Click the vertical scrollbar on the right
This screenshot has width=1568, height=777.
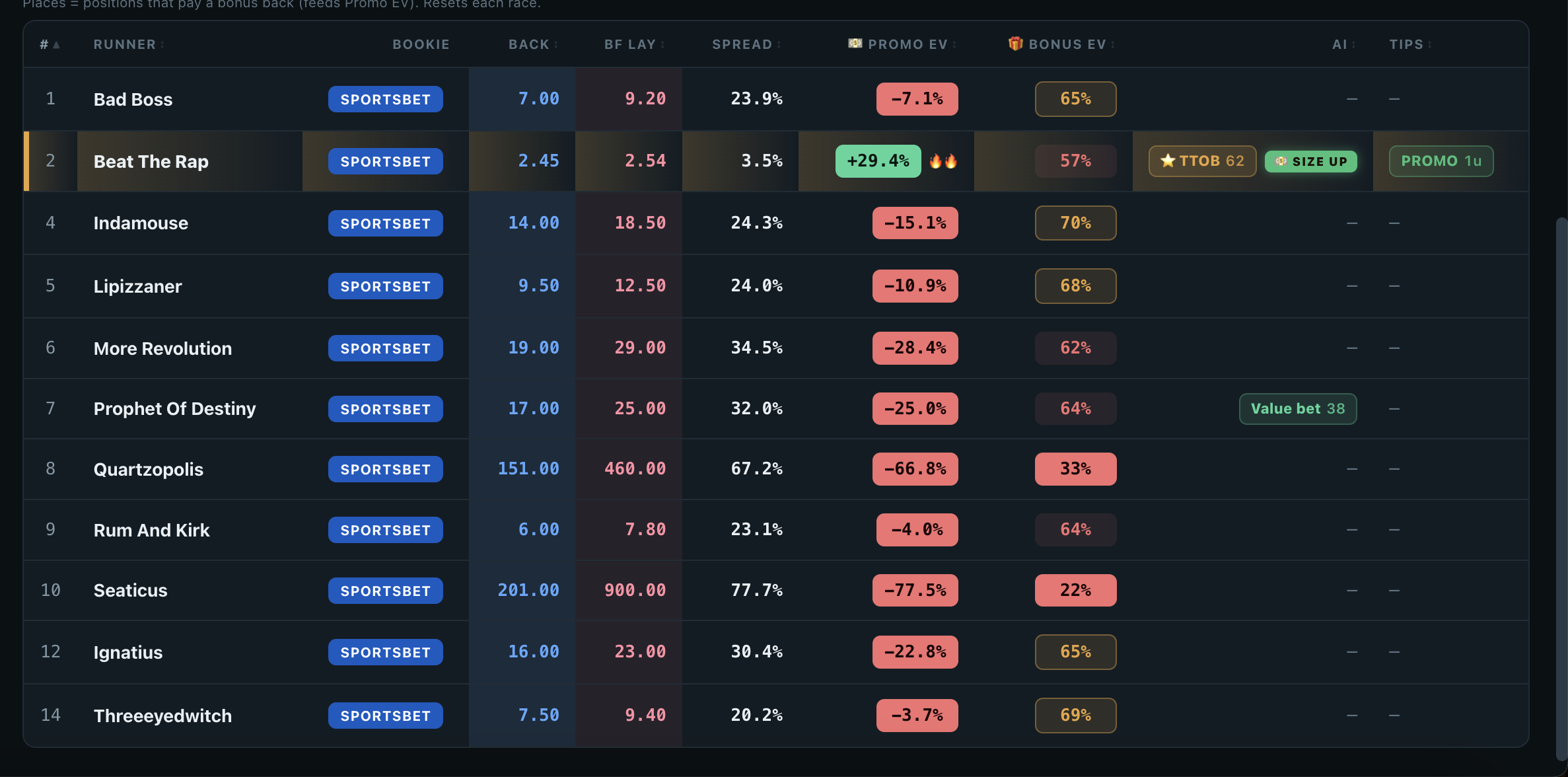point(1561,489)
